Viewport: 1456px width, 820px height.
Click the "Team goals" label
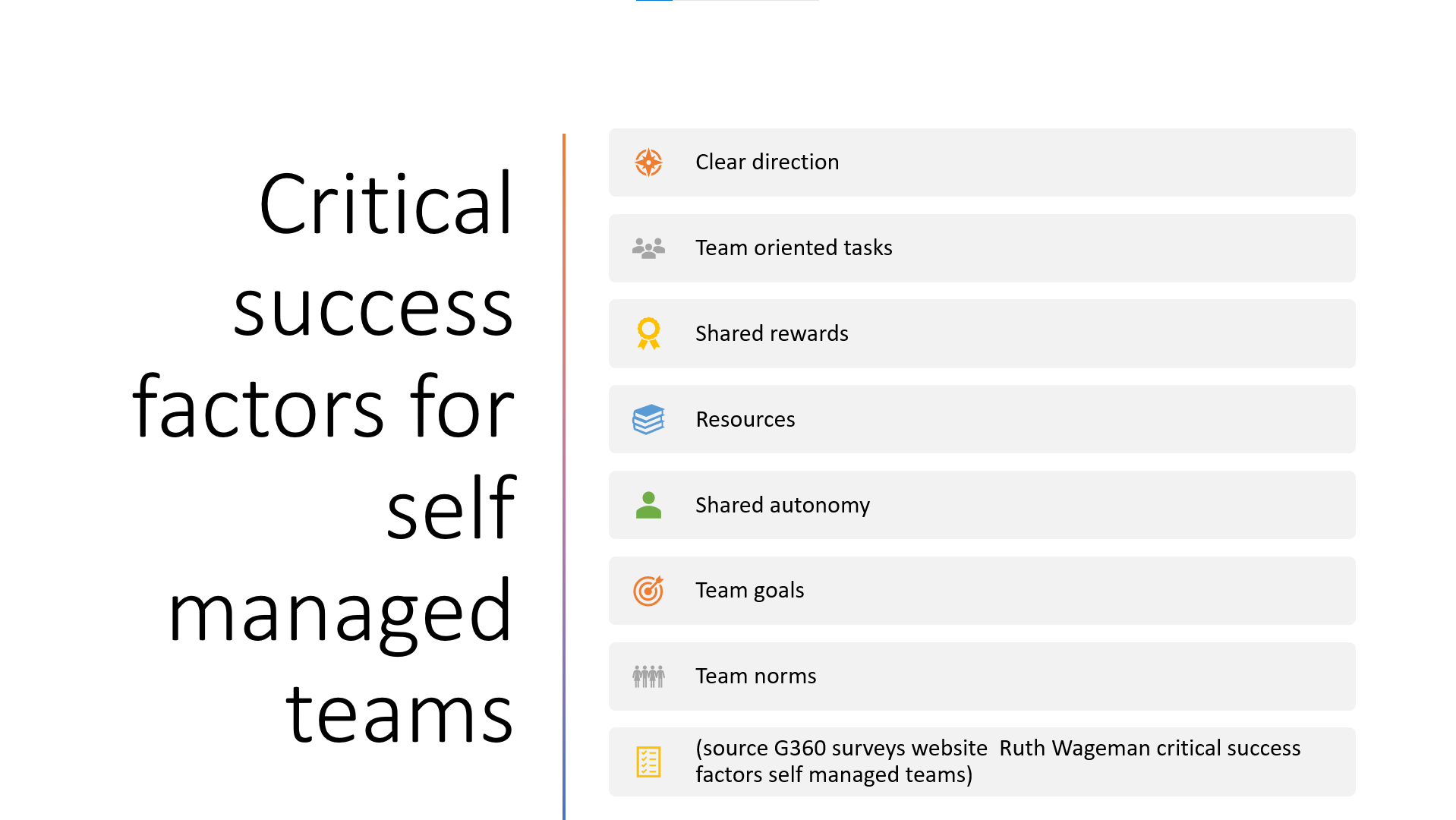pyautogui.click(x=749, y=591)
